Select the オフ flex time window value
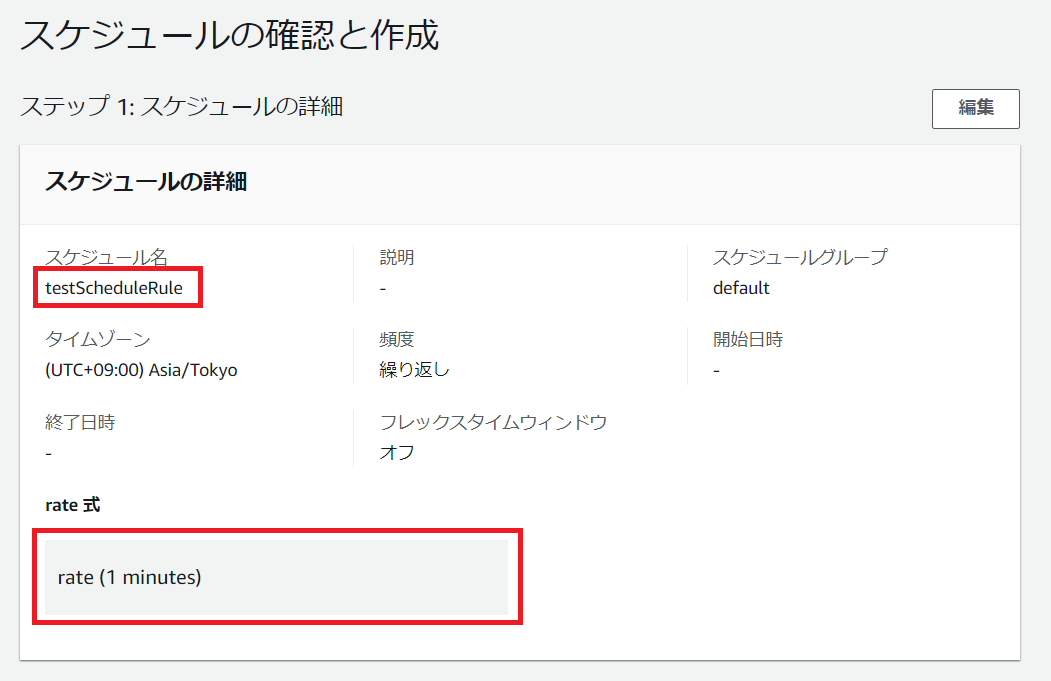This screenshot has width=1051, height=681. tap(397, 452)
